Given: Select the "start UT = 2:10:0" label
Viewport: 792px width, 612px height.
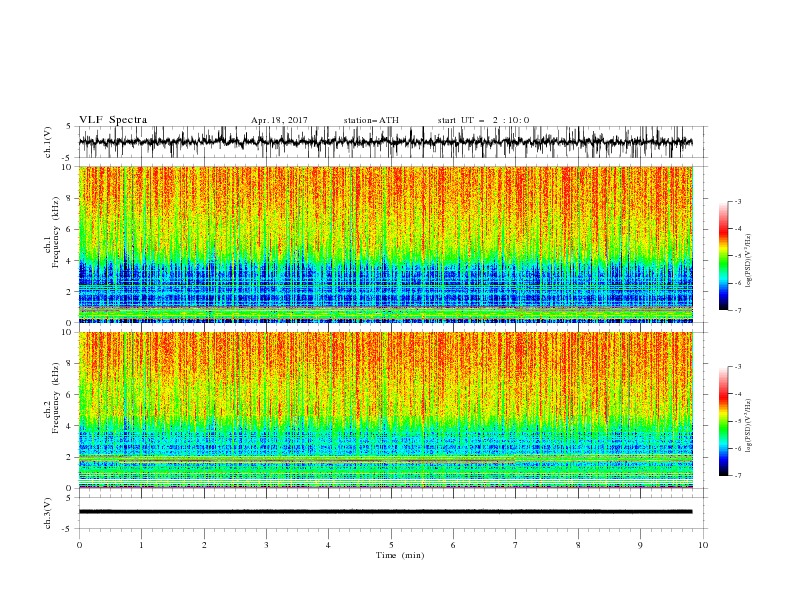Looking at the screenshot, I should point(483,120).
